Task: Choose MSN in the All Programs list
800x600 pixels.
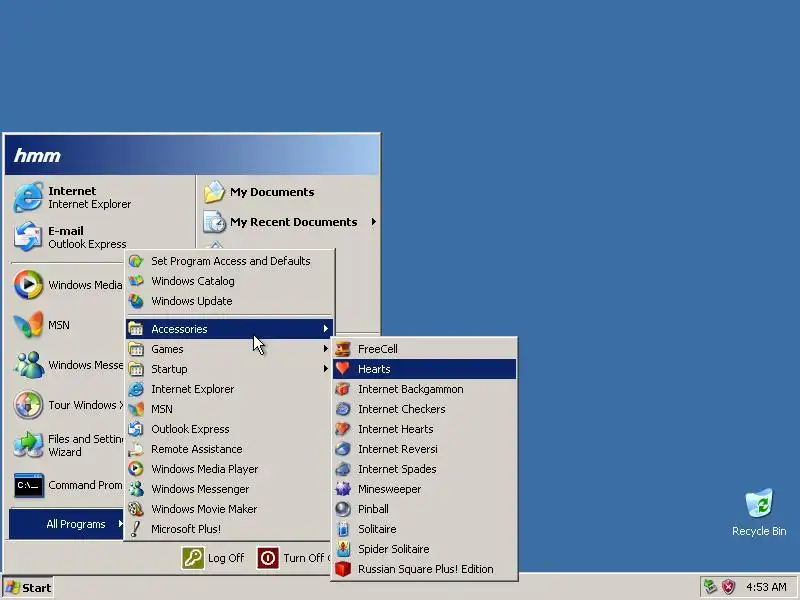Action: point(230,409)
